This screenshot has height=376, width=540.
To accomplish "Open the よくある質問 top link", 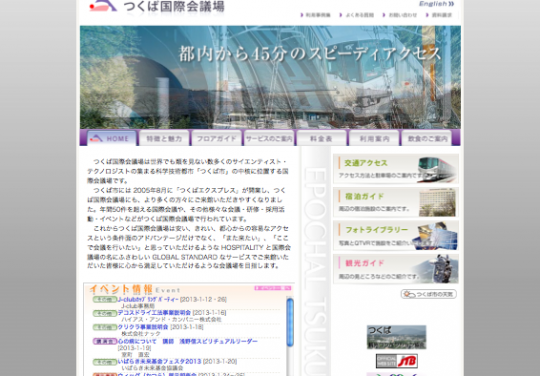I will pyautogui.click(x=357, y=15).
